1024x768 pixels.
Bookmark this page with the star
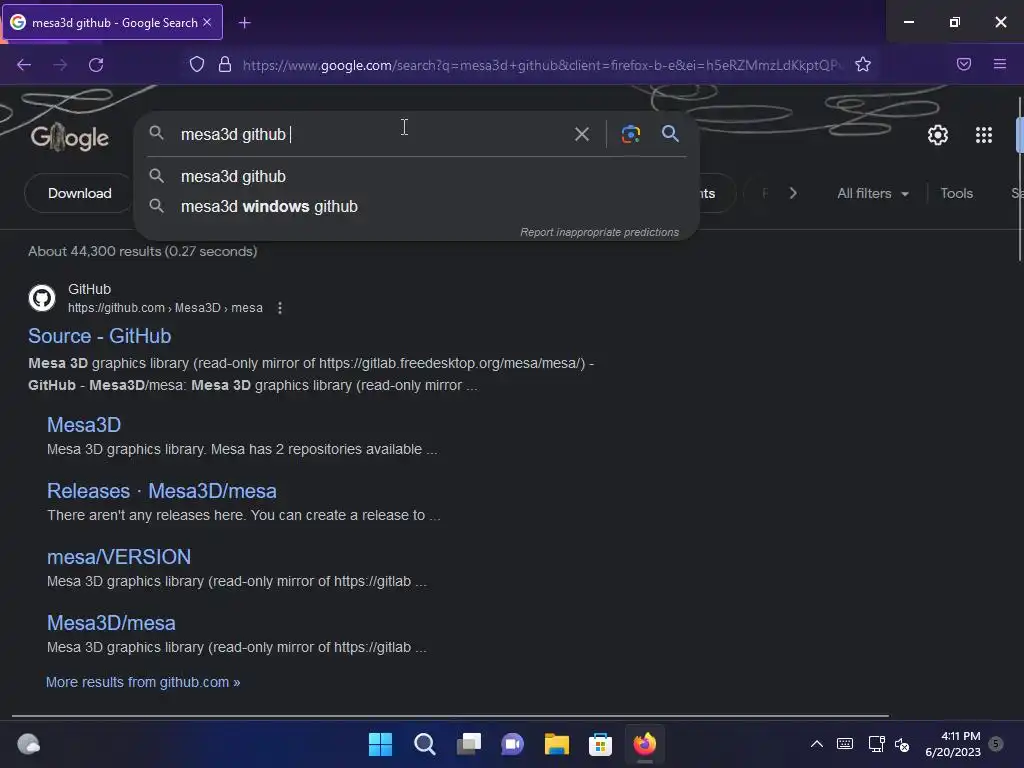pos(863,64)
